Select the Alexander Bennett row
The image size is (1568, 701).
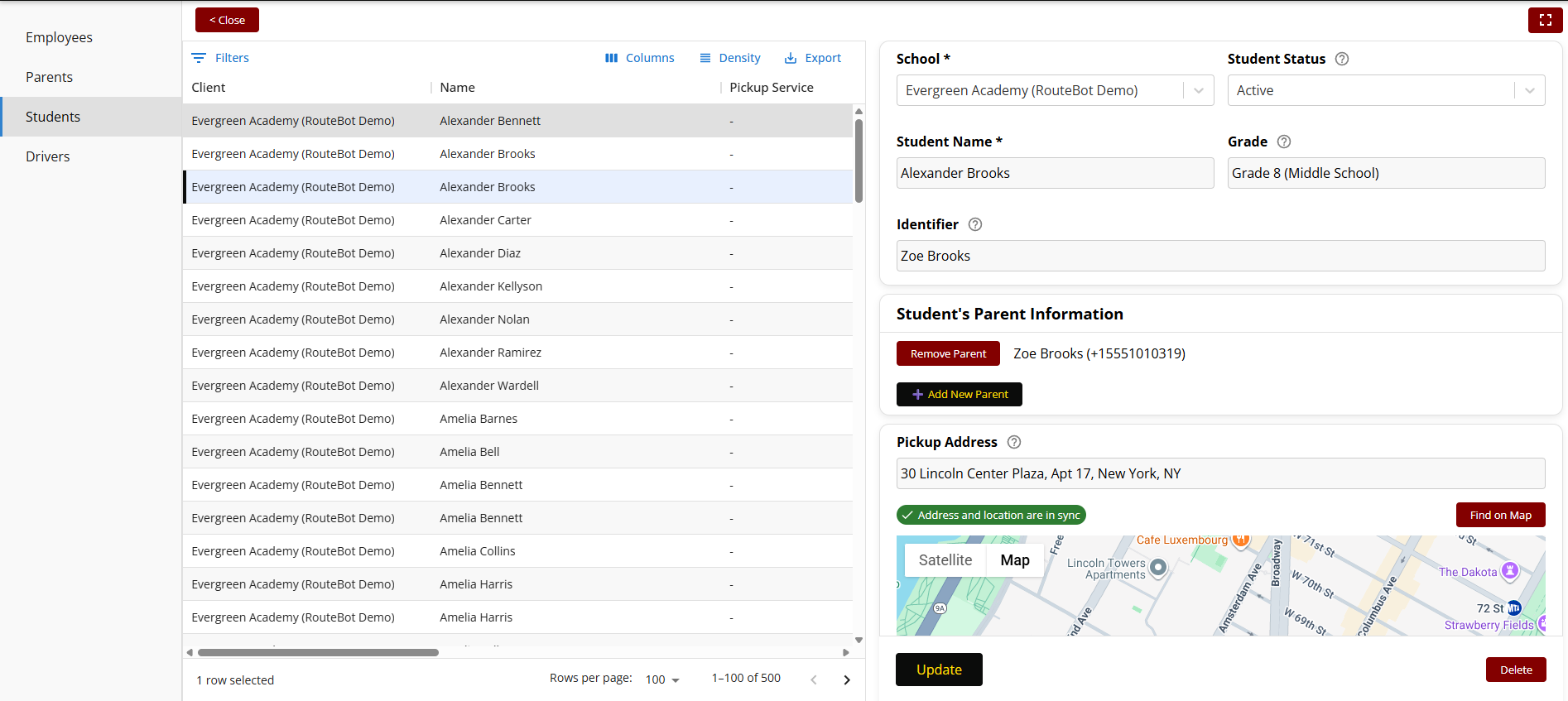pos(517,121)
